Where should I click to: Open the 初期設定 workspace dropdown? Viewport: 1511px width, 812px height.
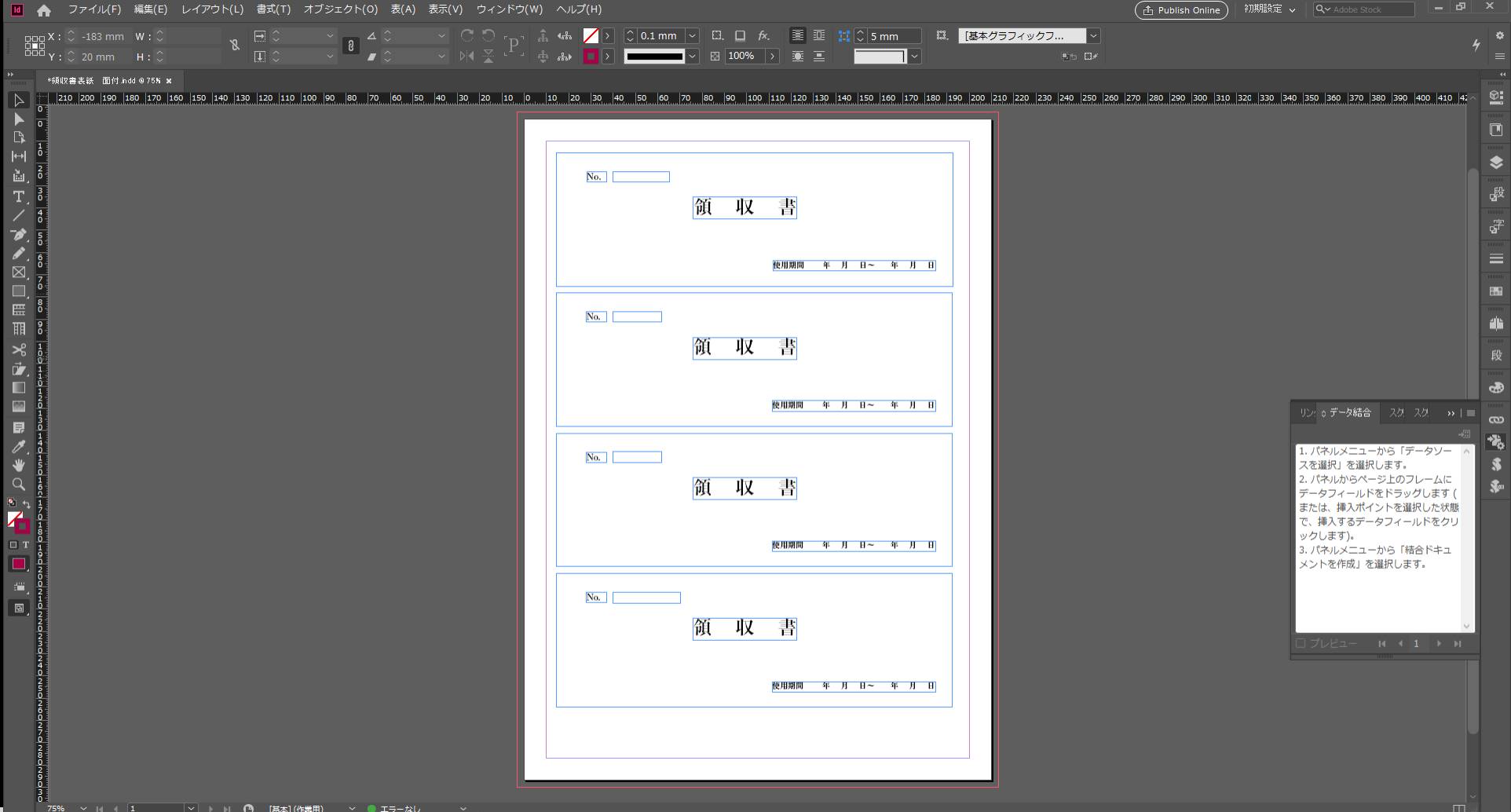[1269, 9]
